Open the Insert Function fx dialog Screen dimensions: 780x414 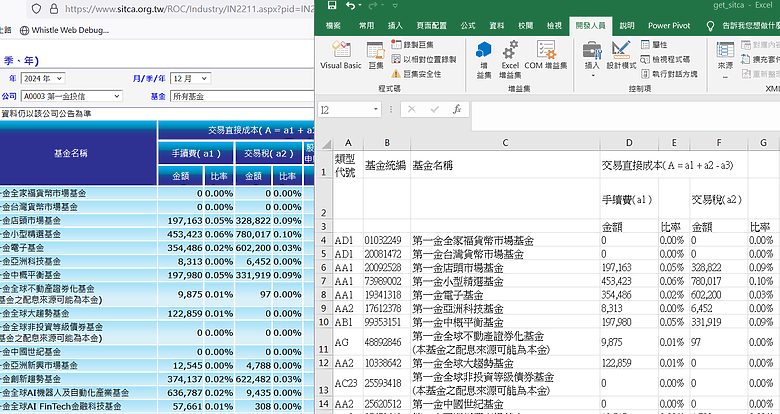click(x=457, y=109)
